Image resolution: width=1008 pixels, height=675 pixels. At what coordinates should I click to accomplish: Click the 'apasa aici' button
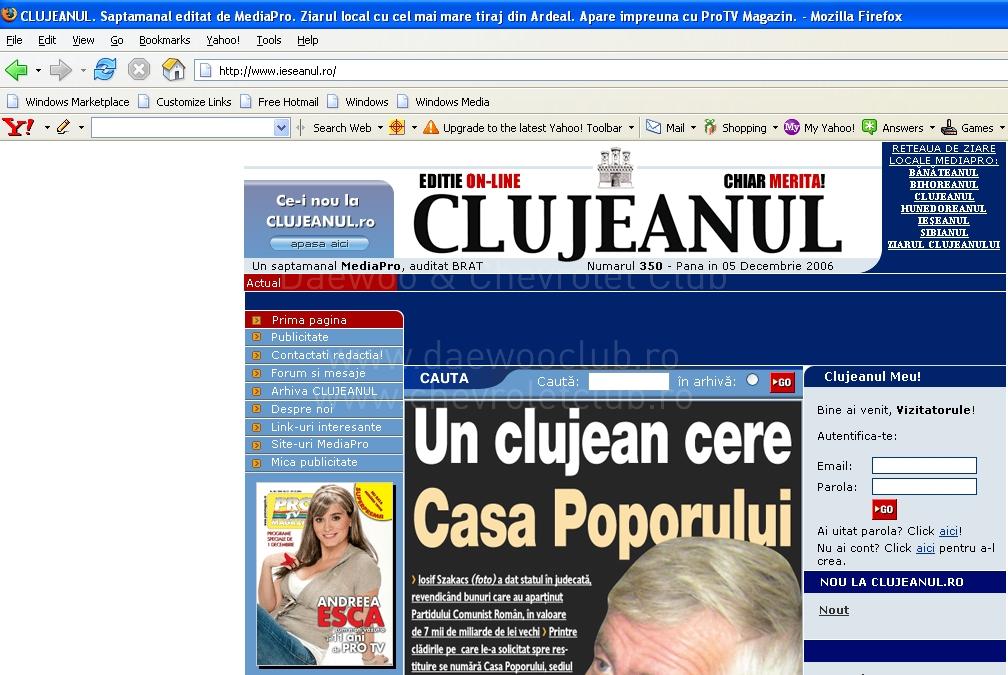pyautogui.click(x=319, y=244)
